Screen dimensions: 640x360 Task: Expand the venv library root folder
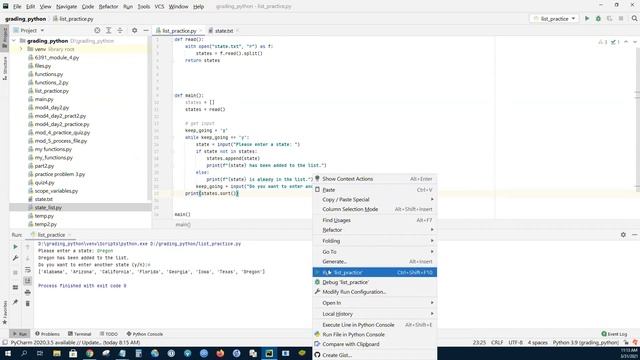(x=21, y=49)
